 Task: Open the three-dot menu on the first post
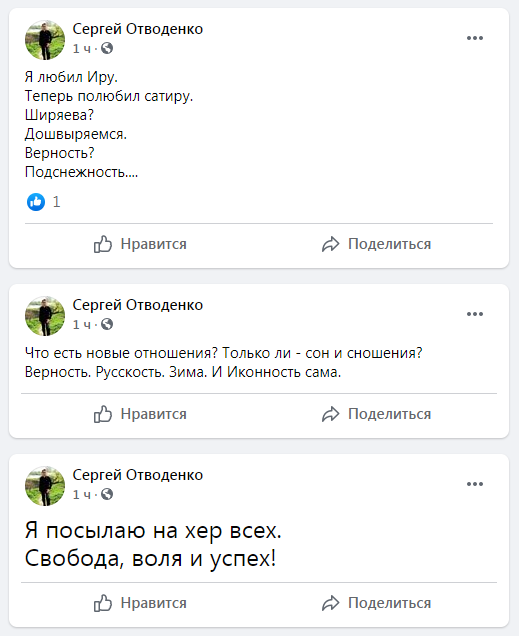coord(474,38)
